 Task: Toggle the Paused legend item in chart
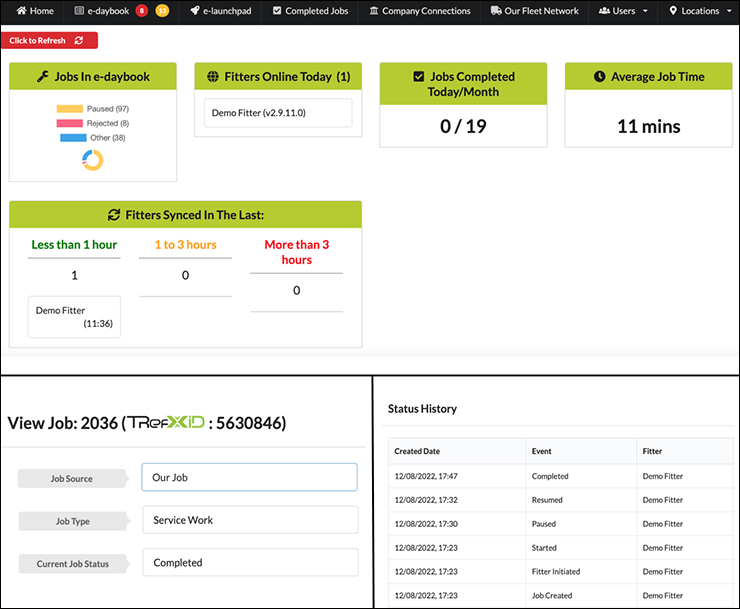click(x=93, y=108)
